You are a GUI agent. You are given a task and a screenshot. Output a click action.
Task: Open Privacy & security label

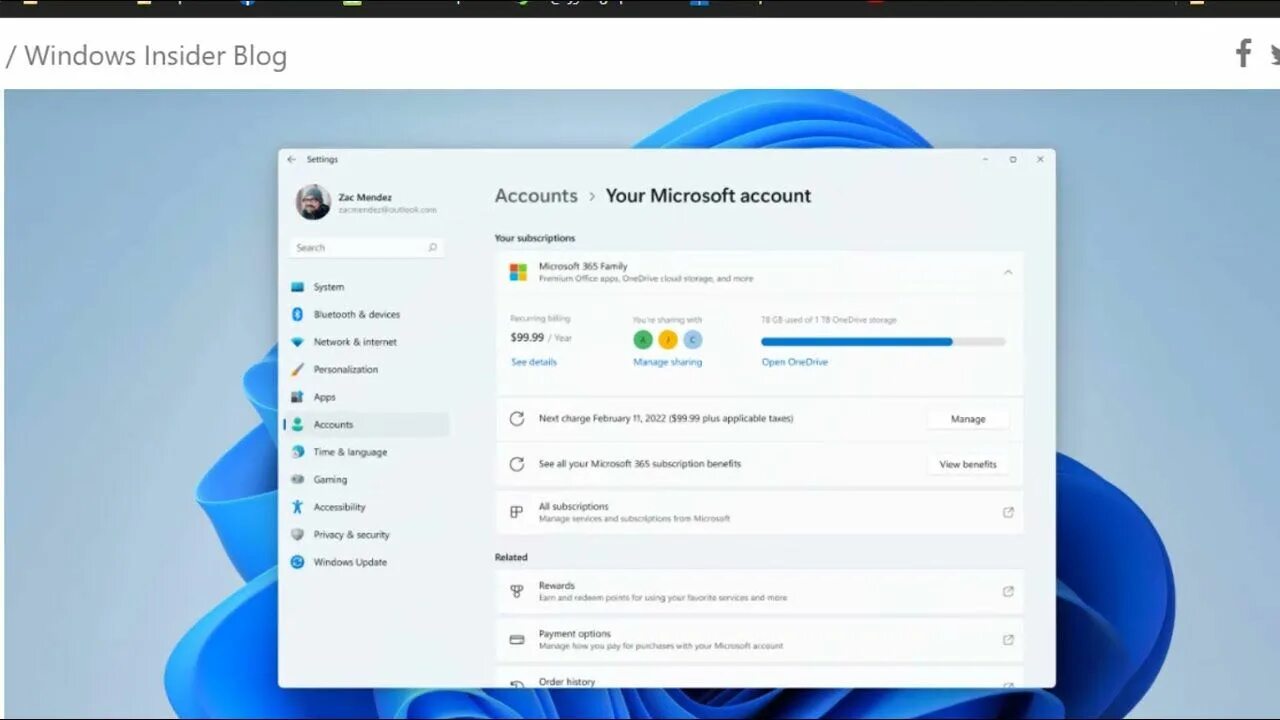[x=351, y=534]
